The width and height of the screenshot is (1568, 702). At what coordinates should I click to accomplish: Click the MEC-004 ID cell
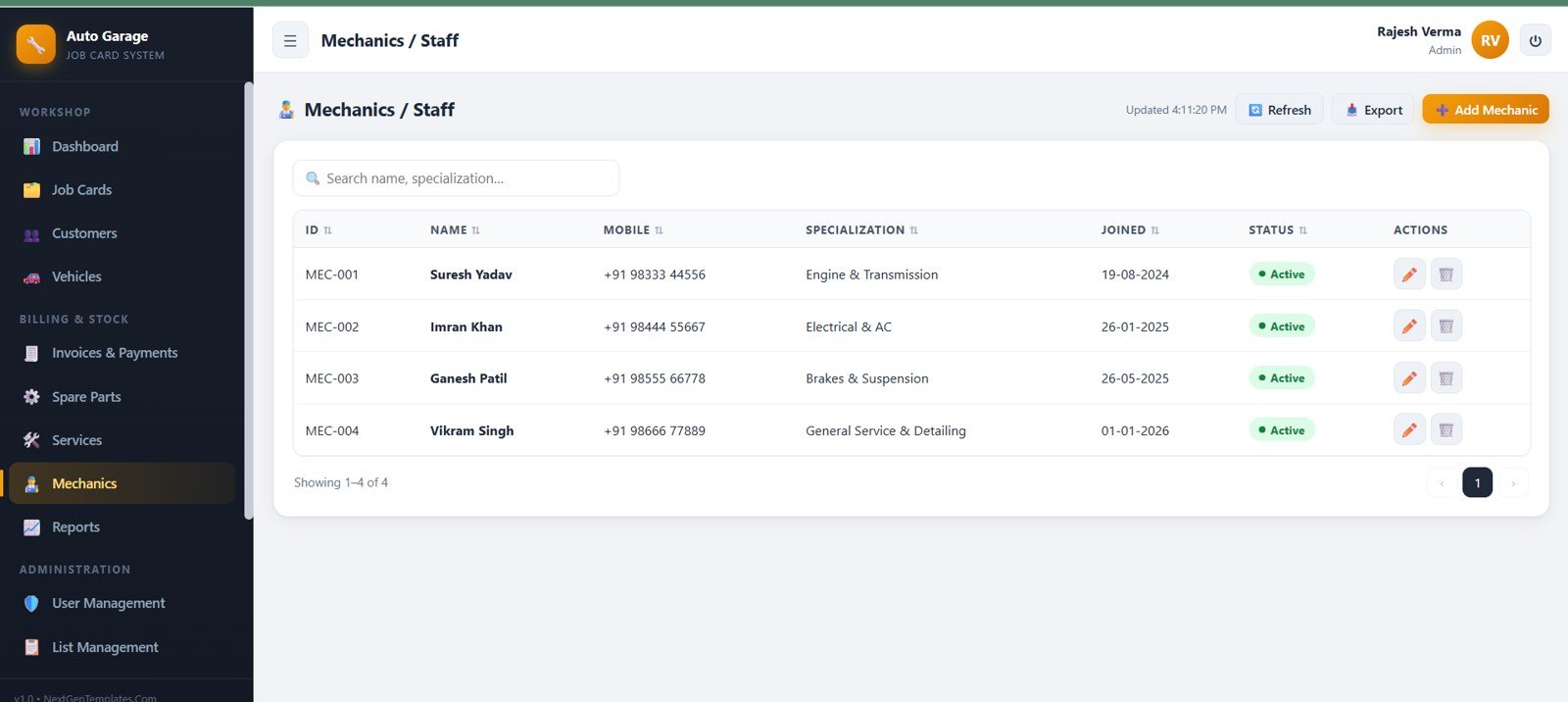[332, 430]
